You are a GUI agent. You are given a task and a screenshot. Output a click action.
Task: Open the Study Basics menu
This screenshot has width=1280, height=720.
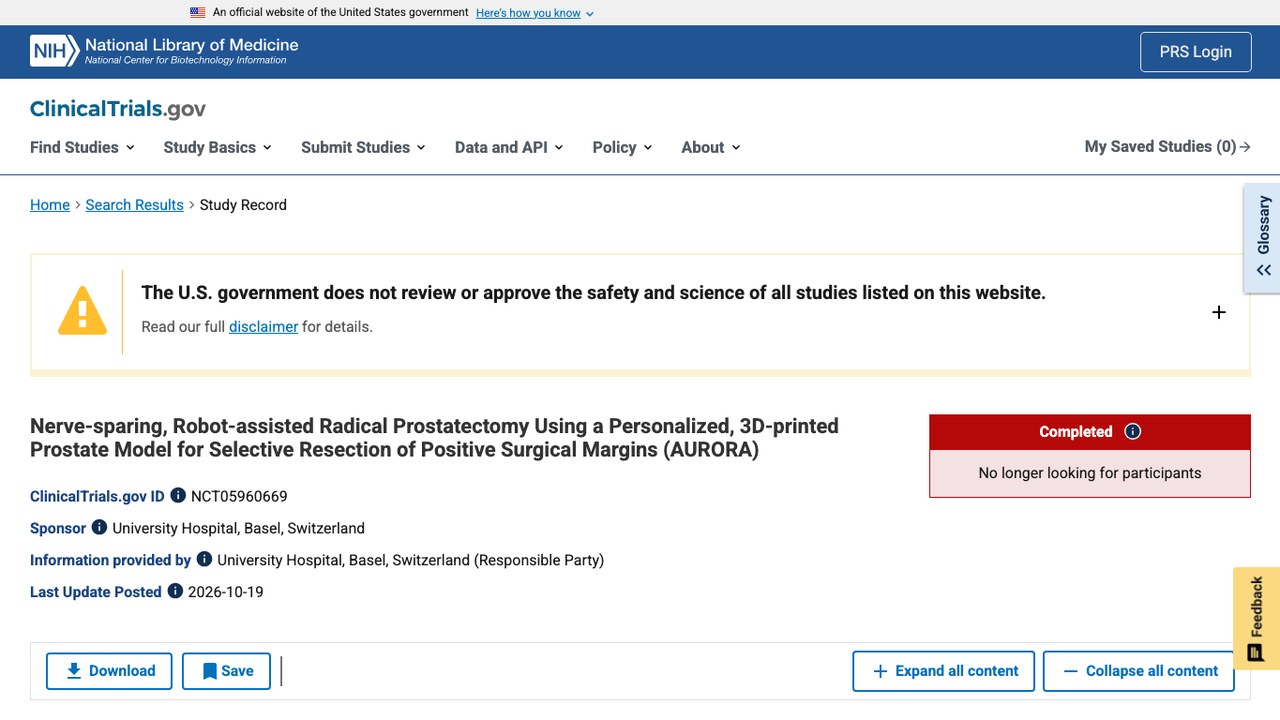(217, 147)
